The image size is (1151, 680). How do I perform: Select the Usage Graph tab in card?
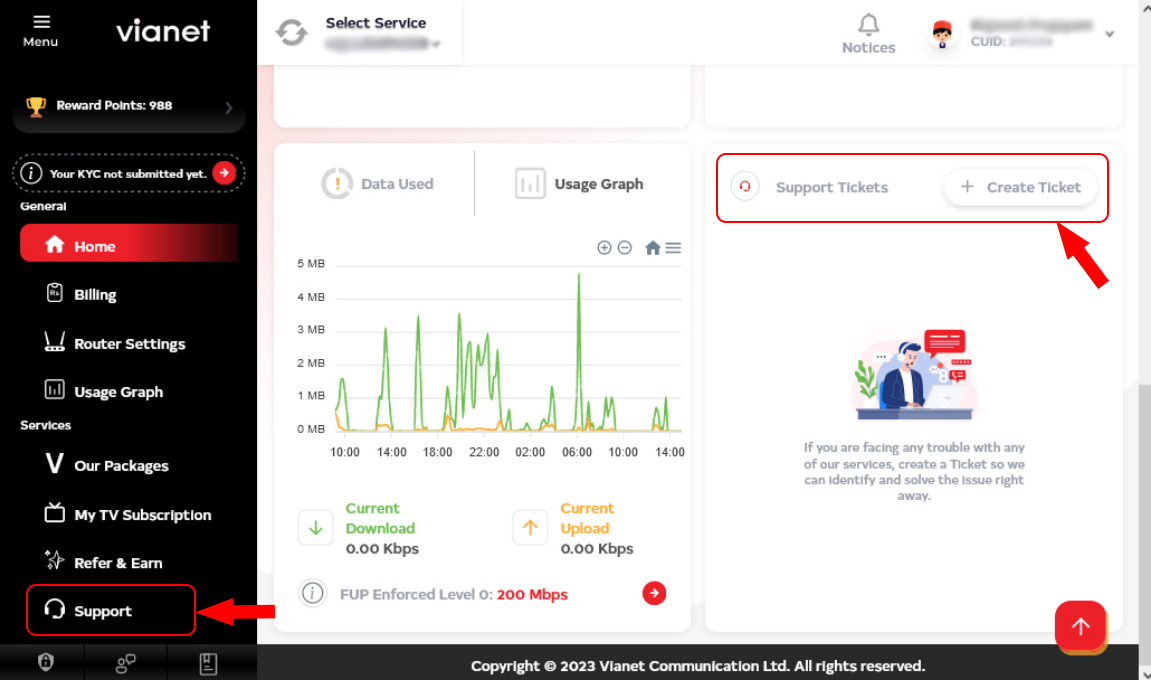click(x=580, y=184)
